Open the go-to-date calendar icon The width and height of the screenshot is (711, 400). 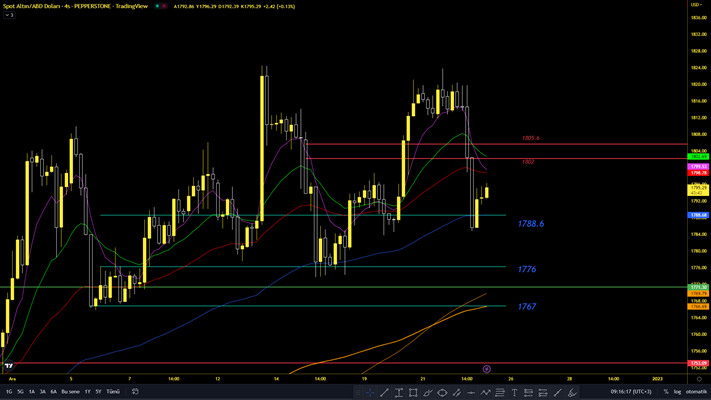click(135, 391)
